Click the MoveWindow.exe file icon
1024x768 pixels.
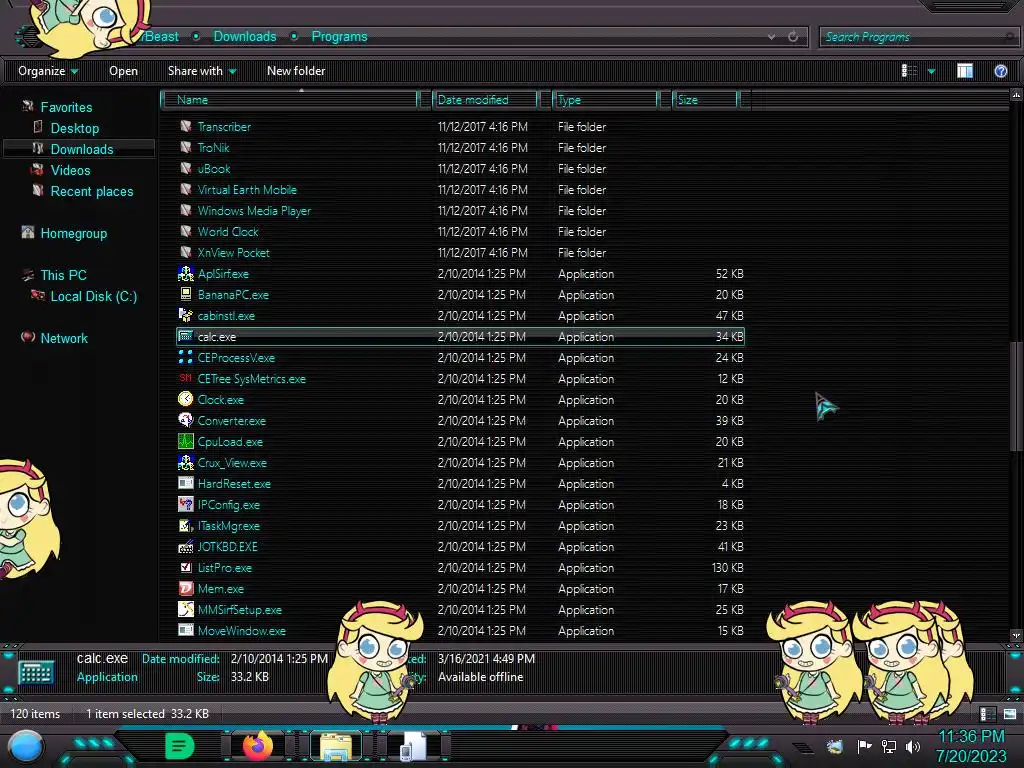185,630
